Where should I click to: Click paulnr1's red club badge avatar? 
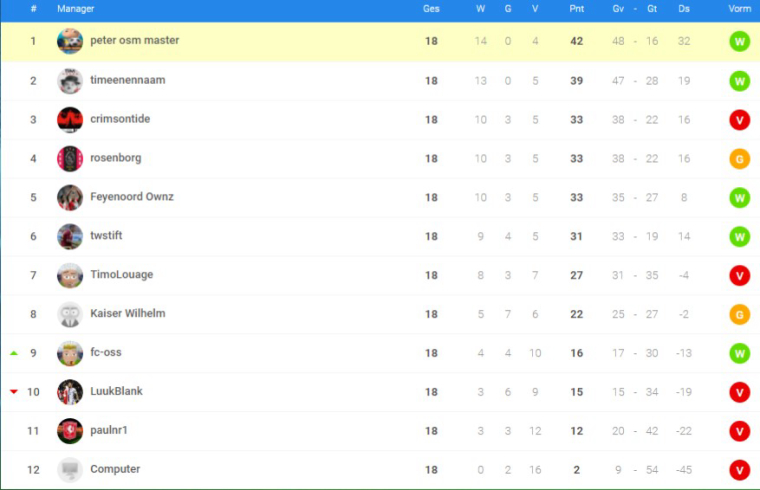pos(70,431)
